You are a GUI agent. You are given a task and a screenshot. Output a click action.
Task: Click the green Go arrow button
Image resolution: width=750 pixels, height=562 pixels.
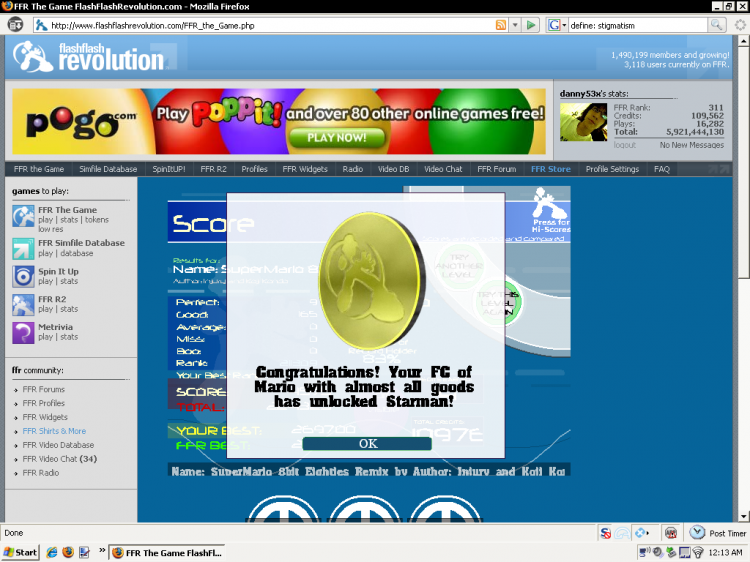click(x=531, y=25)
